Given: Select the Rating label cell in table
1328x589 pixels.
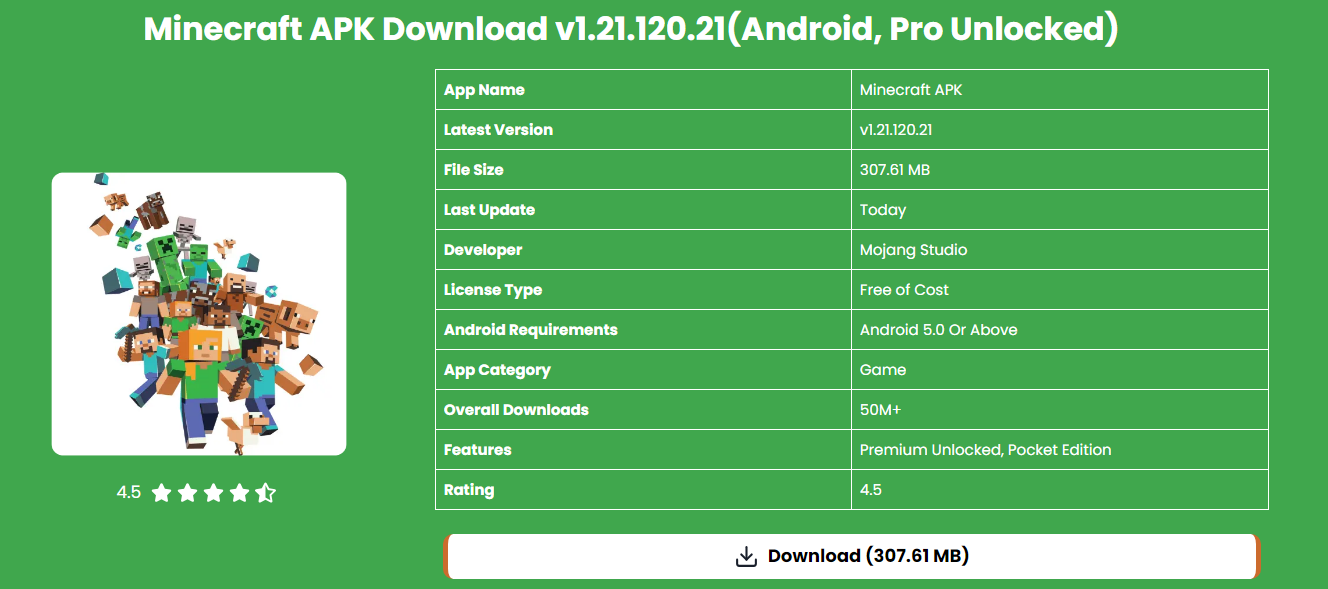Looking at the screenshot, I should point(643,490).
